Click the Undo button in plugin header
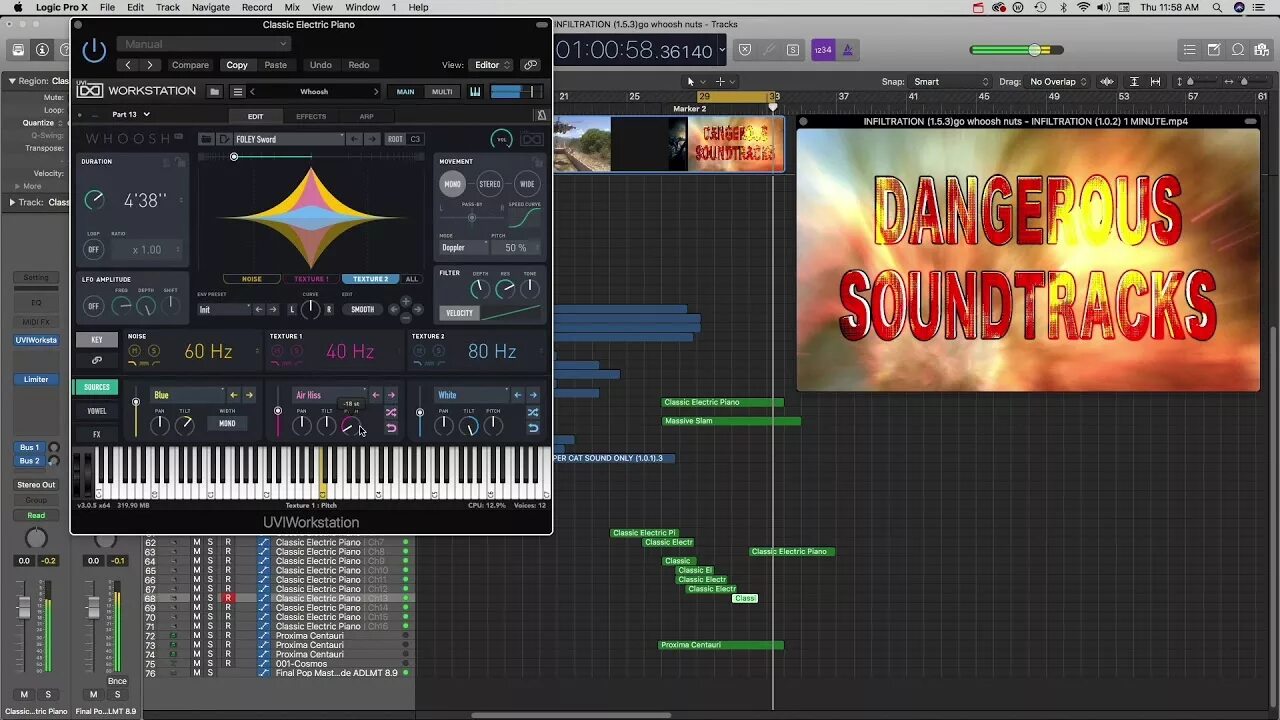This screenshot has width=1280, height=720. click(320, 65)
